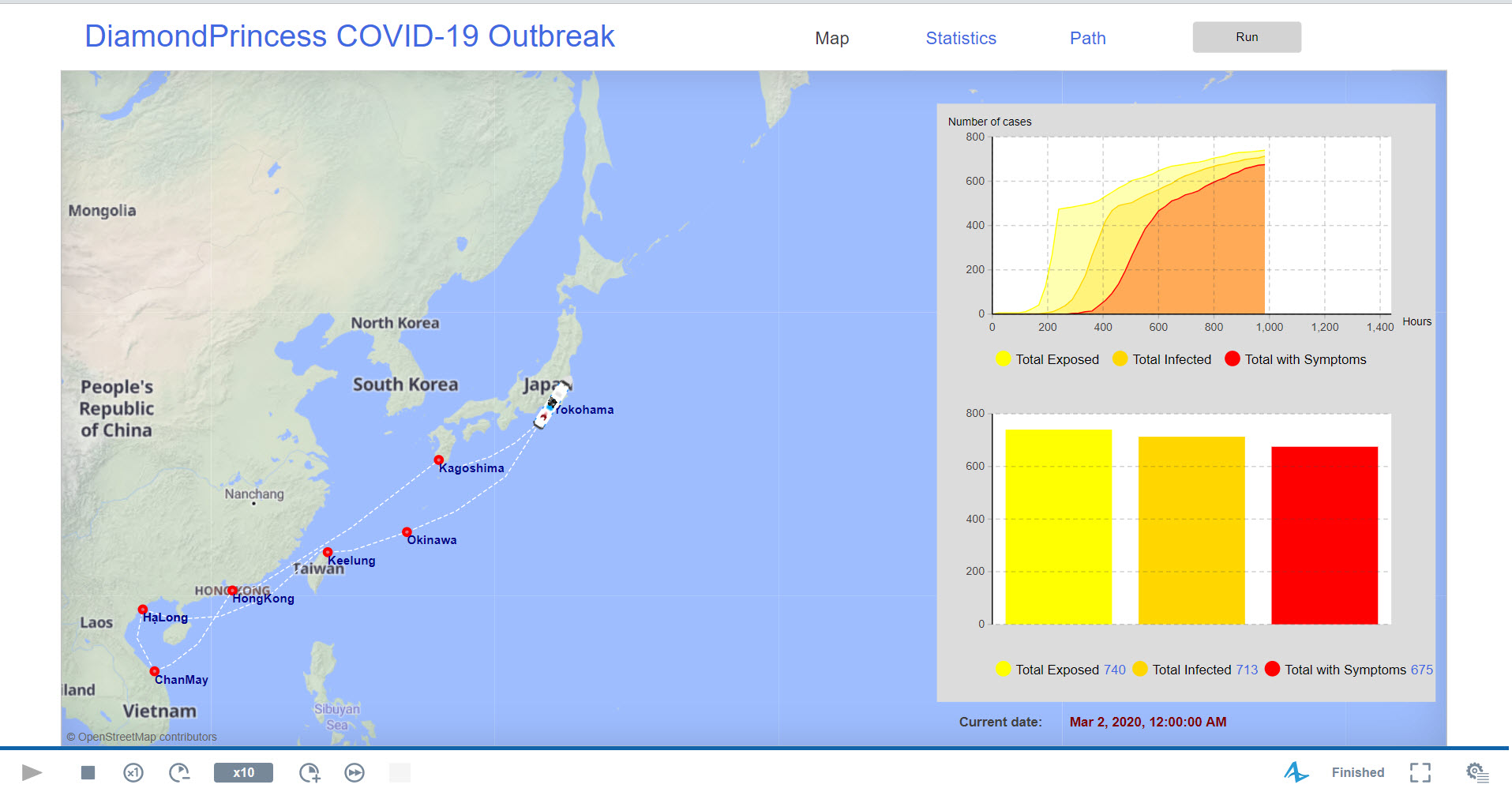Click the AnyLogic logo icon
The height and width of the screenshot is (792, 1512).
point(1296,772)
